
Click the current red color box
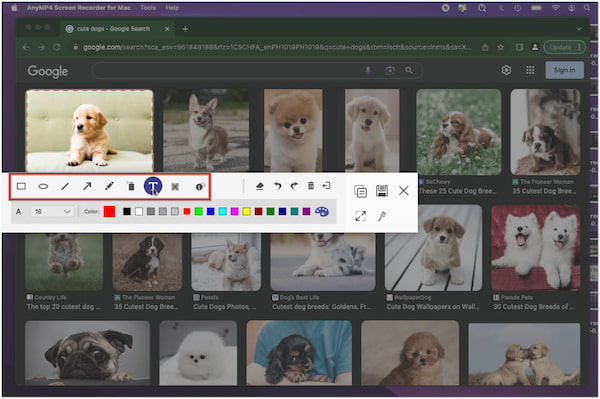tap(109, 212)
